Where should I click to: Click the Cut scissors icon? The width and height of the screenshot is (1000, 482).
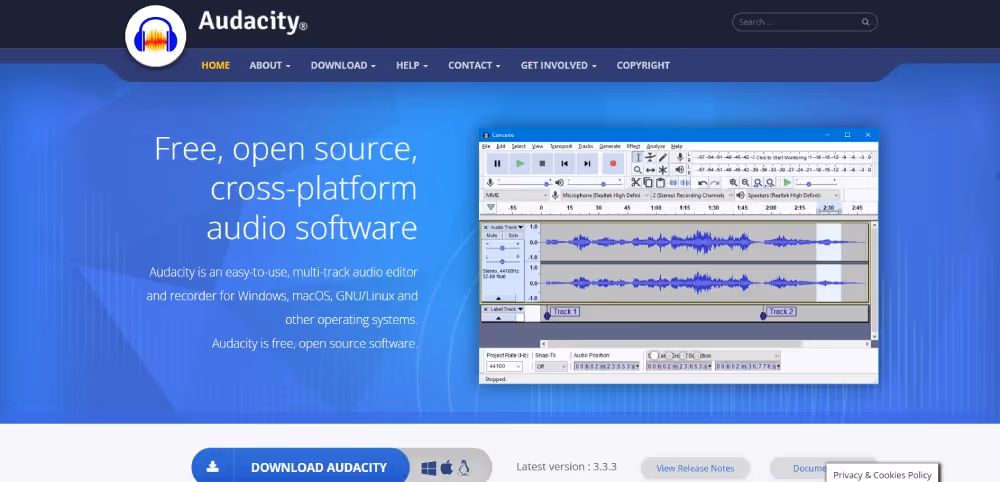pyautogui.click(x=636, y=183)
